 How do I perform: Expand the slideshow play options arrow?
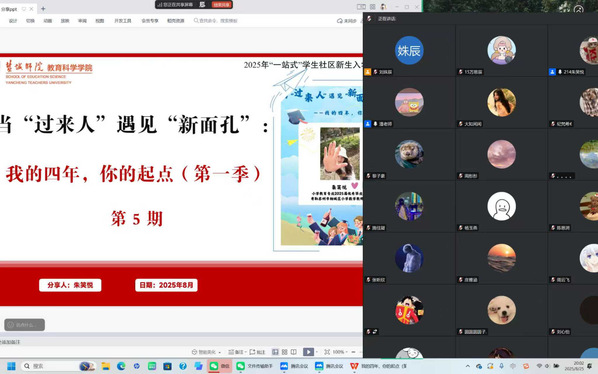(317, 352)
